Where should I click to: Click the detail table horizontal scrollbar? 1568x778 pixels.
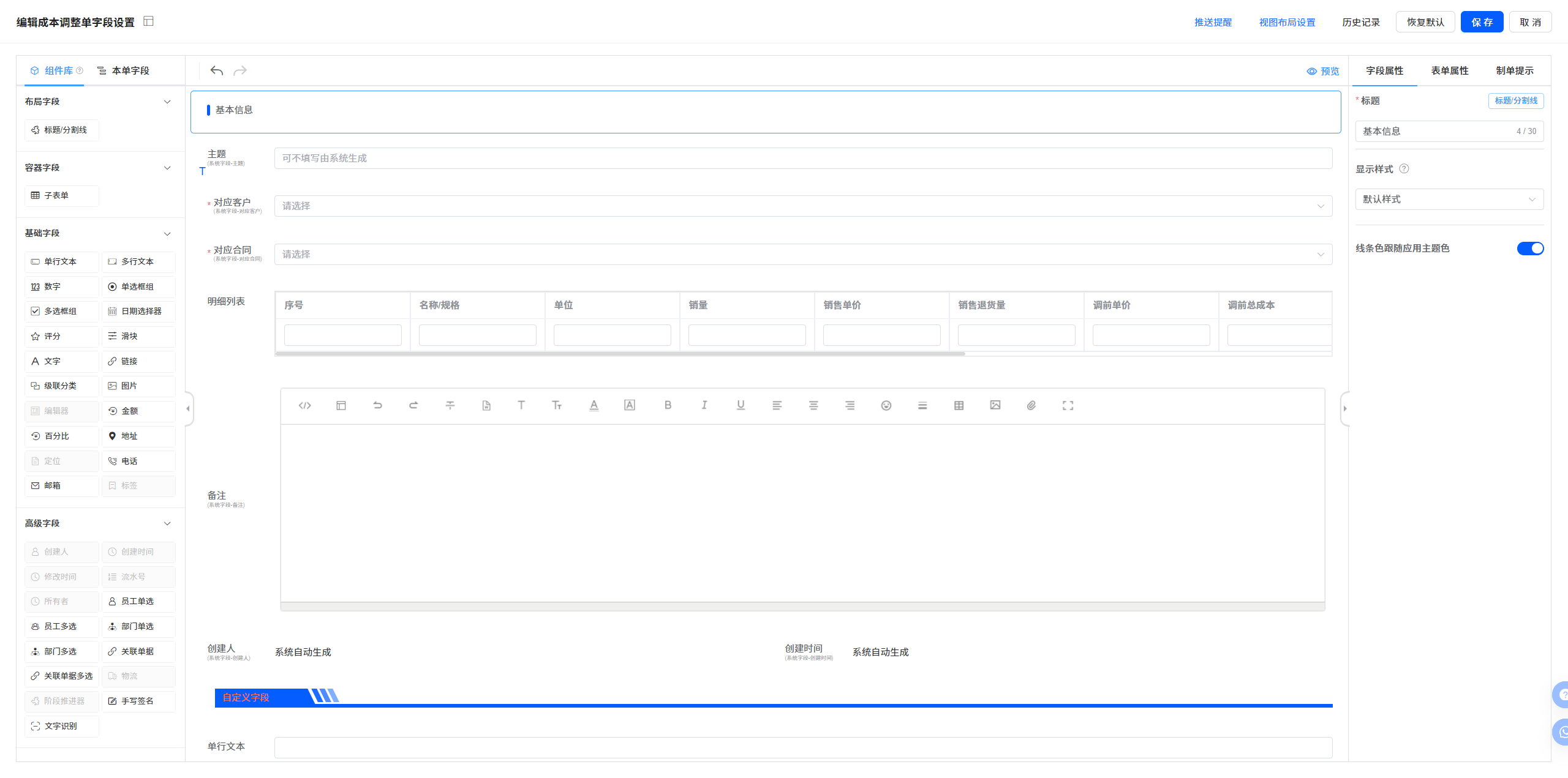coord(620,354)
